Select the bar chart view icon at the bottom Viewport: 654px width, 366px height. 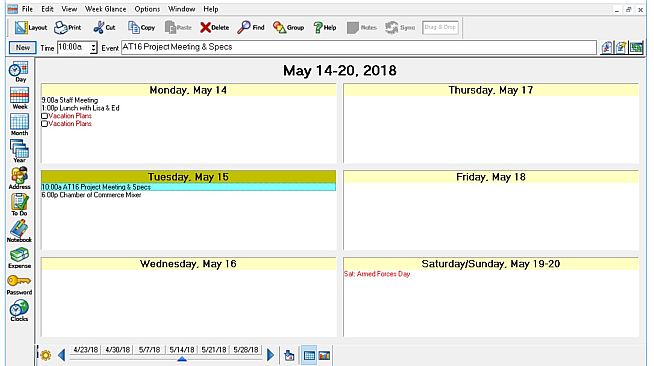324,356
